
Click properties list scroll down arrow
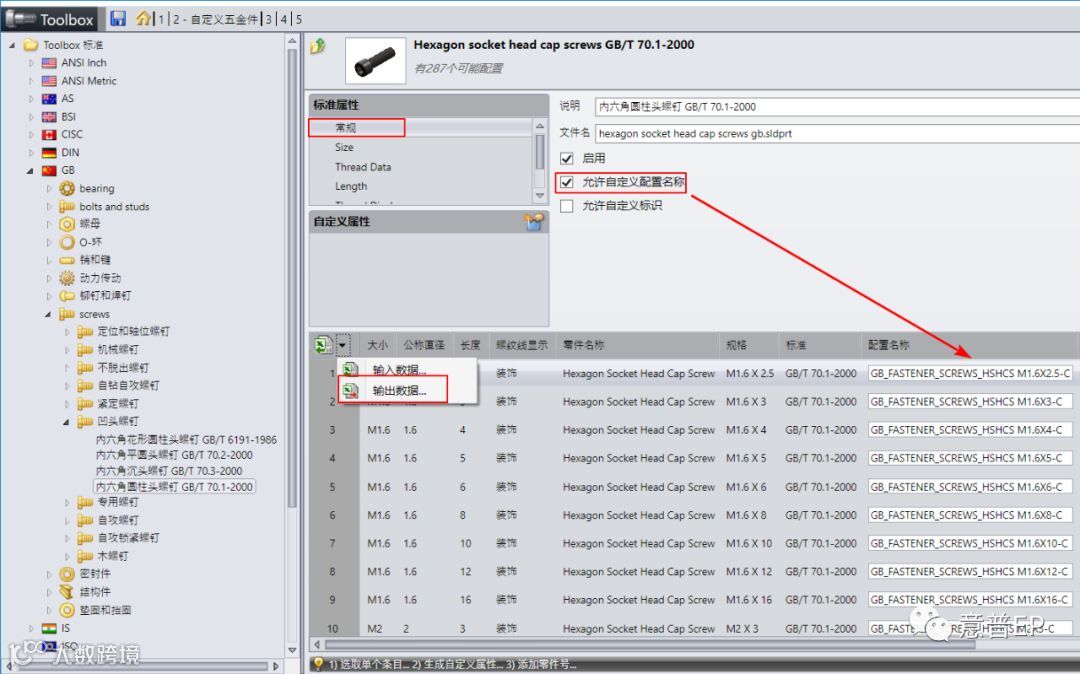540,196
